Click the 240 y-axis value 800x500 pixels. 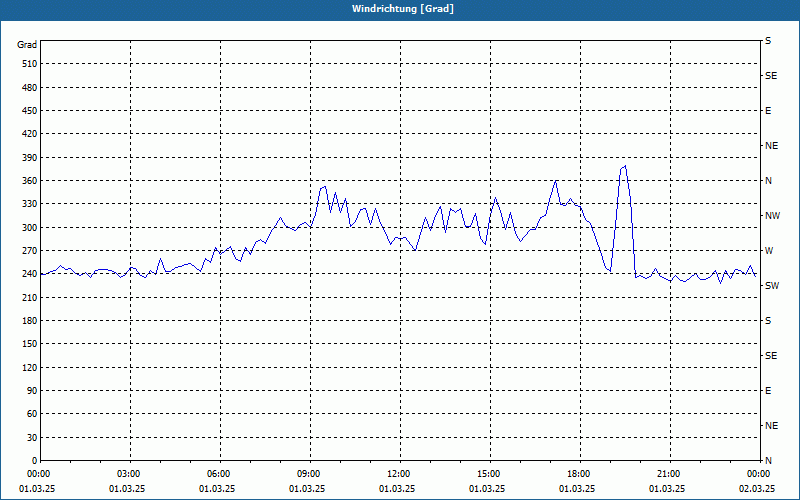30,274
